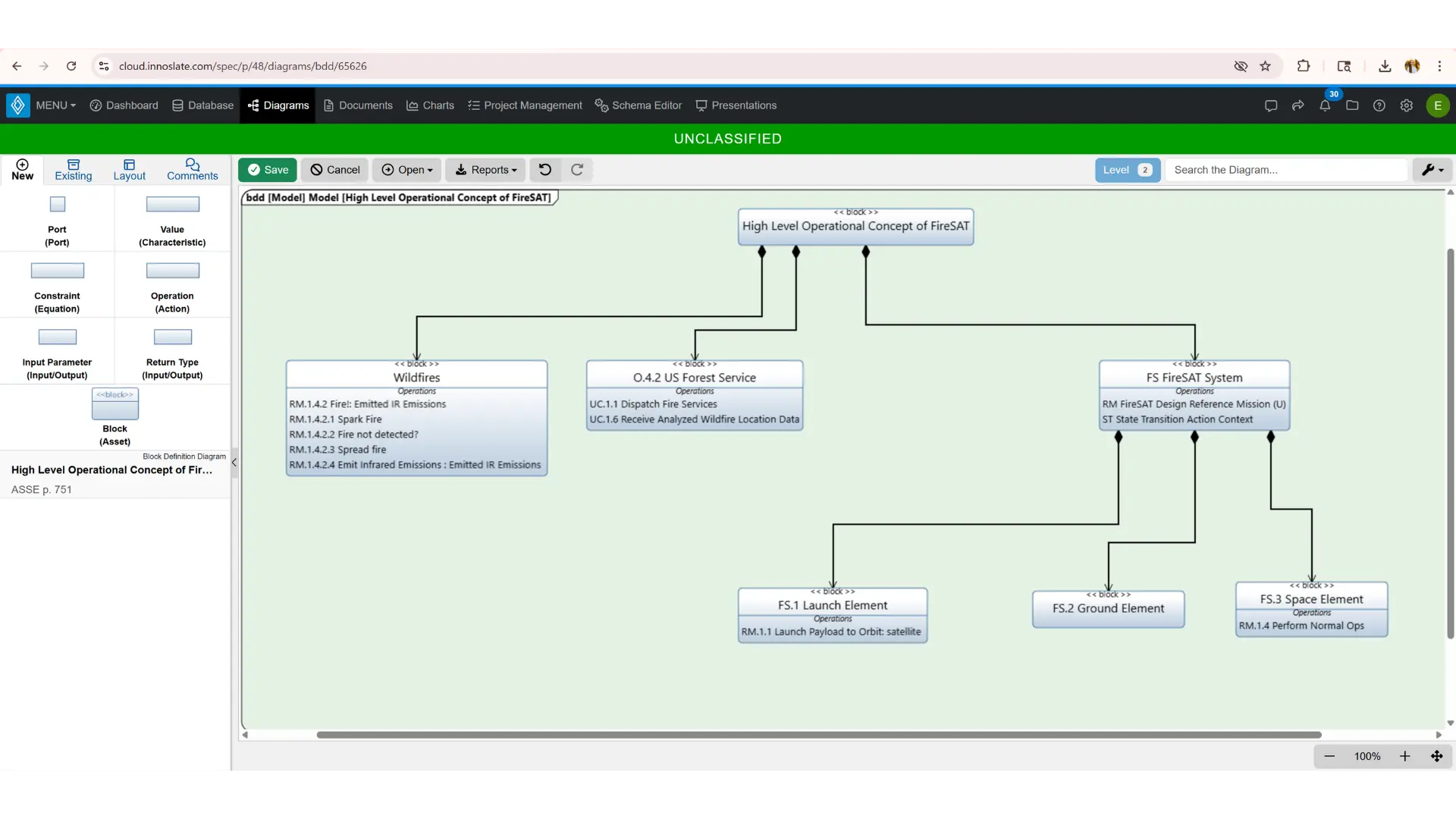Screen dimensions: 1456x819
Task: Open the Comments tab
Action: (193, 170)
